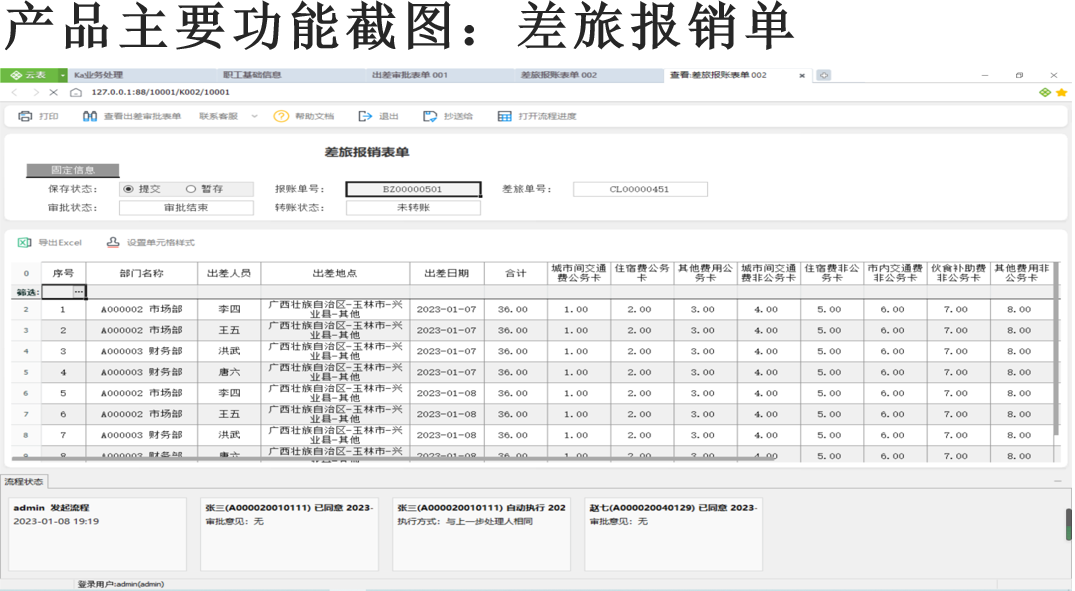Click the 城市间交通费公务卡 column header

tap(579, 274)
